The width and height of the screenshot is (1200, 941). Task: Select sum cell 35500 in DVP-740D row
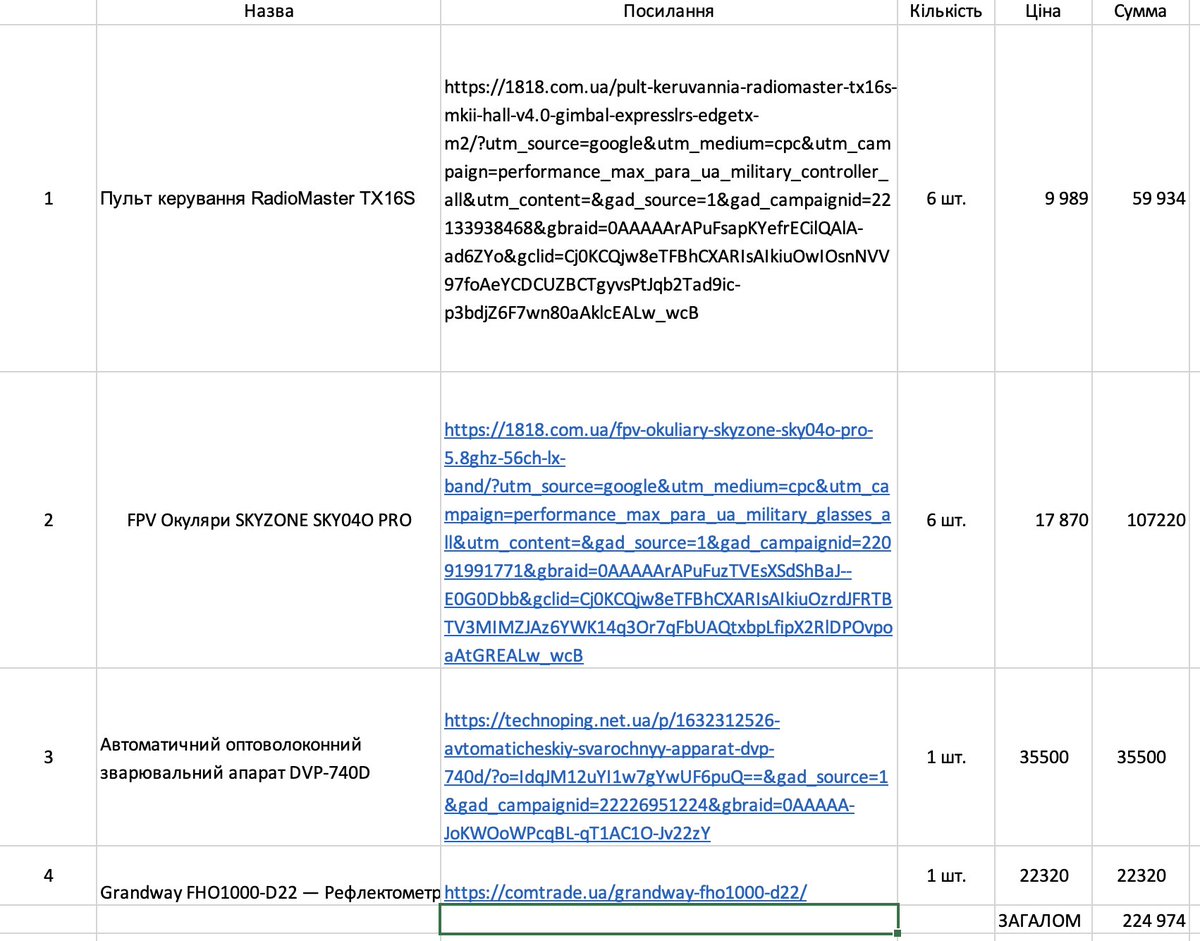click(1141, 757)
